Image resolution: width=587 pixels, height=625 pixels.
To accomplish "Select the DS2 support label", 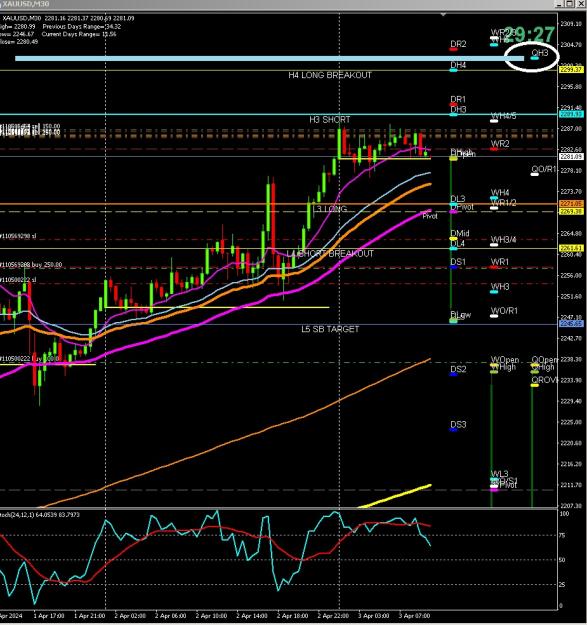I will click(x=458, y=369).
